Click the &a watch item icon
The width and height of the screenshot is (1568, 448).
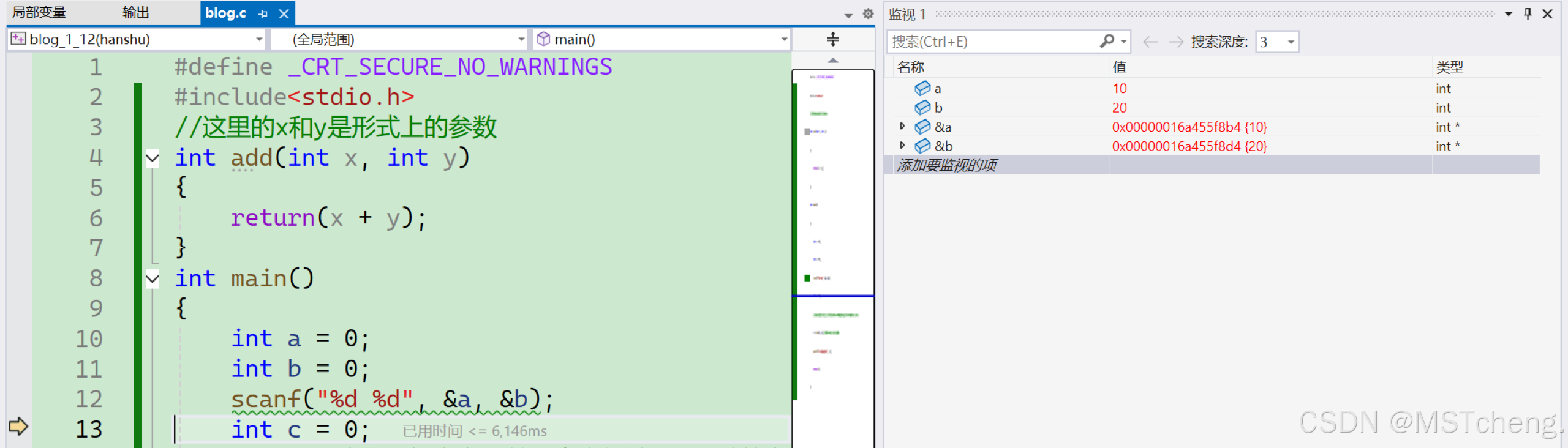click(x=922, y=127)
